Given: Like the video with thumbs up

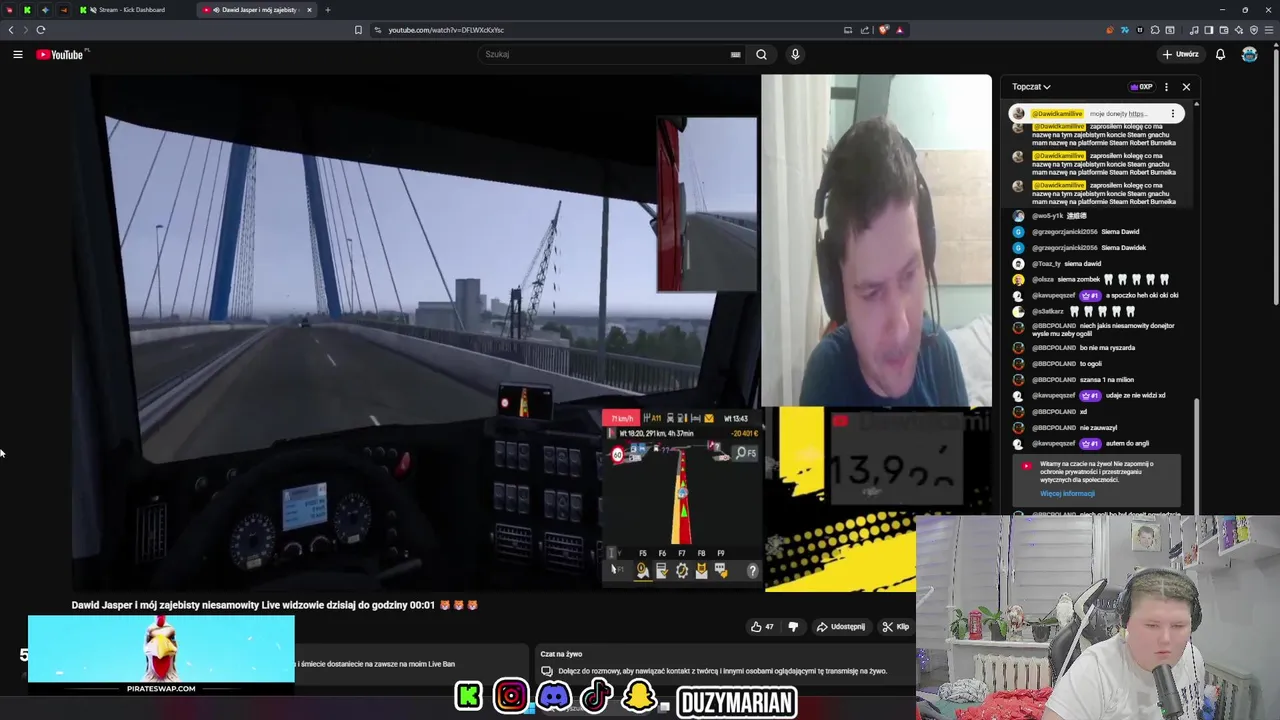Looking at the screenshot, I should tap(762, 627).
